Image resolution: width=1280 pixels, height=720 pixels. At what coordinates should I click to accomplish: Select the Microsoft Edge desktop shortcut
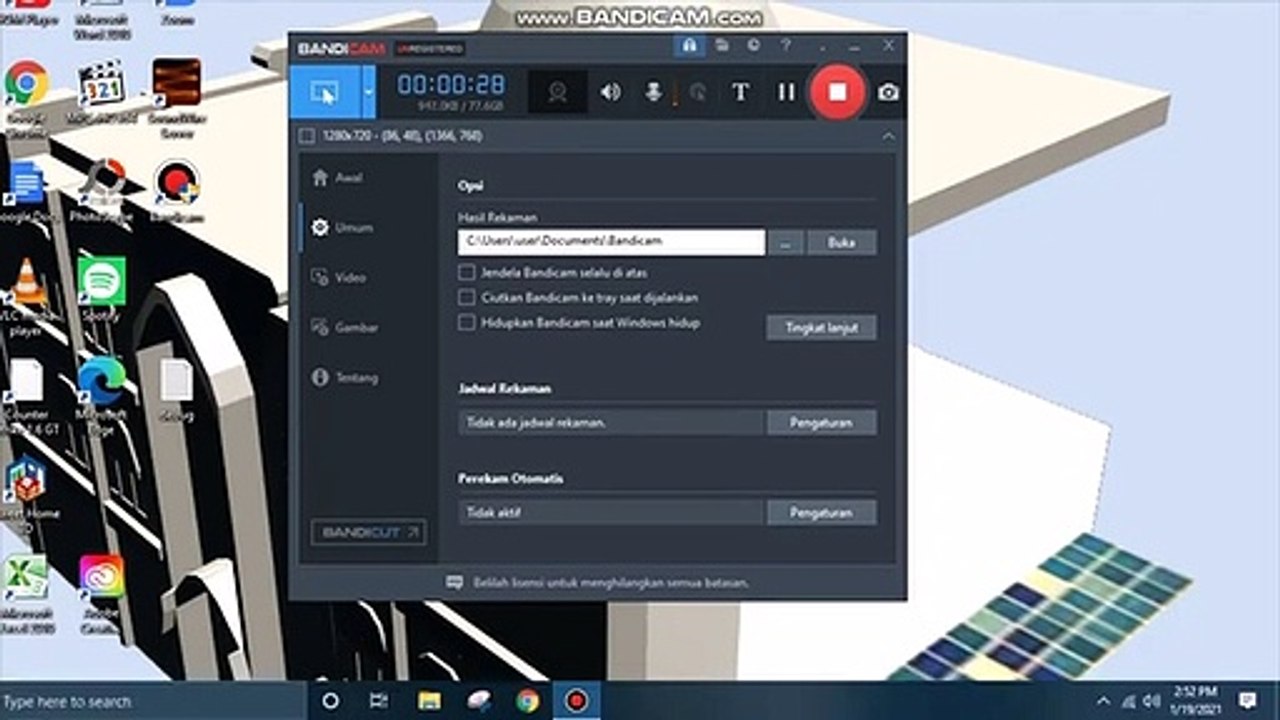tap(101, 396)
